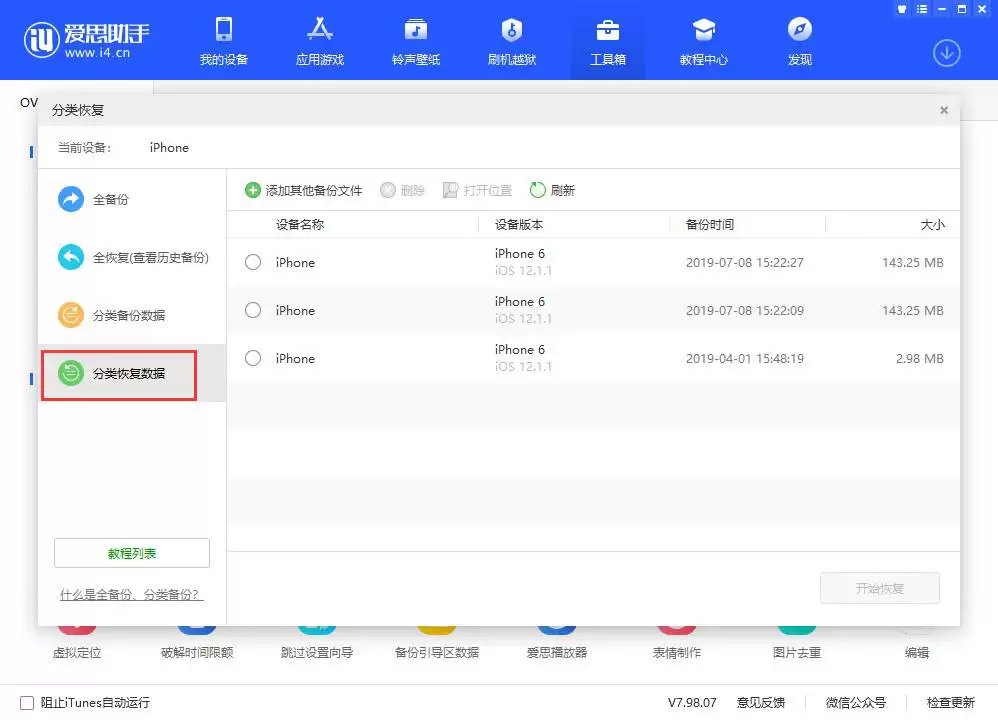The width and height of the screenshot is (998, 720).
Task: Click 添加其他备份文件 add backup file
Action: (x=304, y=190)
